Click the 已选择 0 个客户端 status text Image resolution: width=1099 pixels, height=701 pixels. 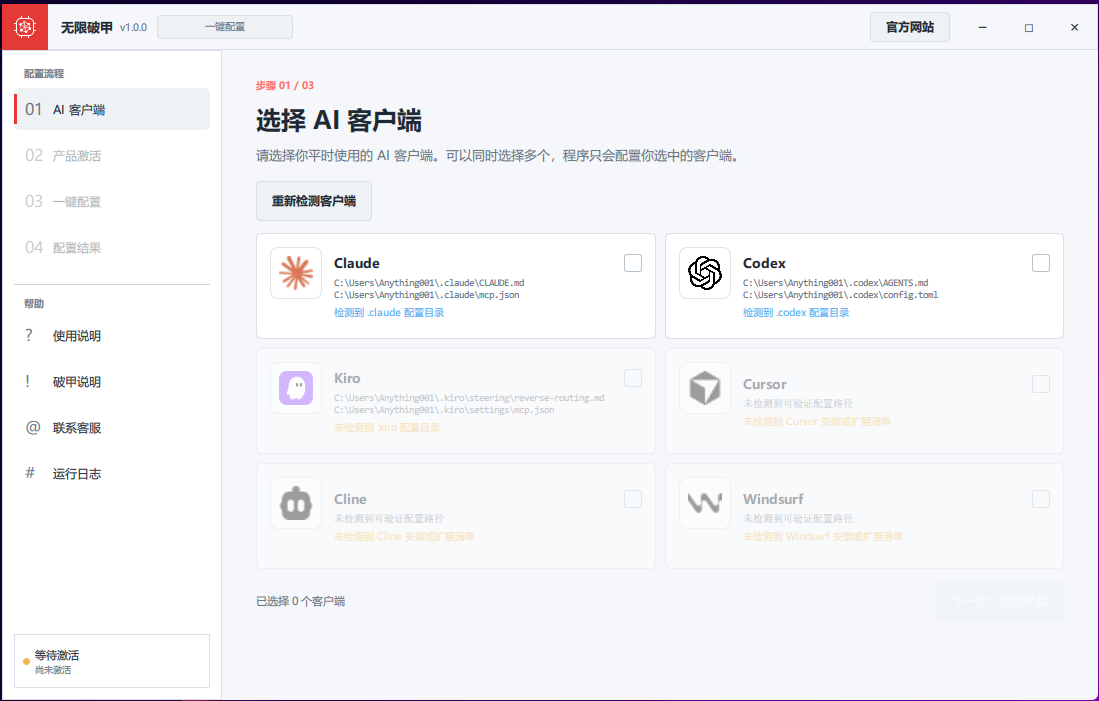[x=301, y=601]
